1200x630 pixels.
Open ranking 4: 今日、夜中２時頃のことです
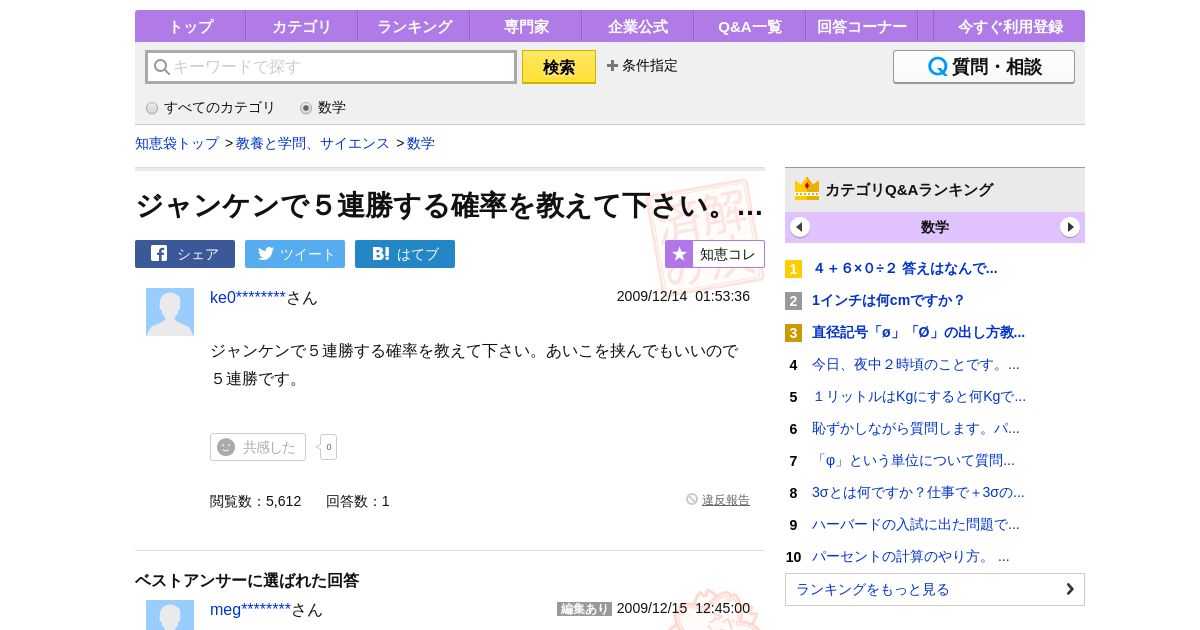[x=916, y=364]
